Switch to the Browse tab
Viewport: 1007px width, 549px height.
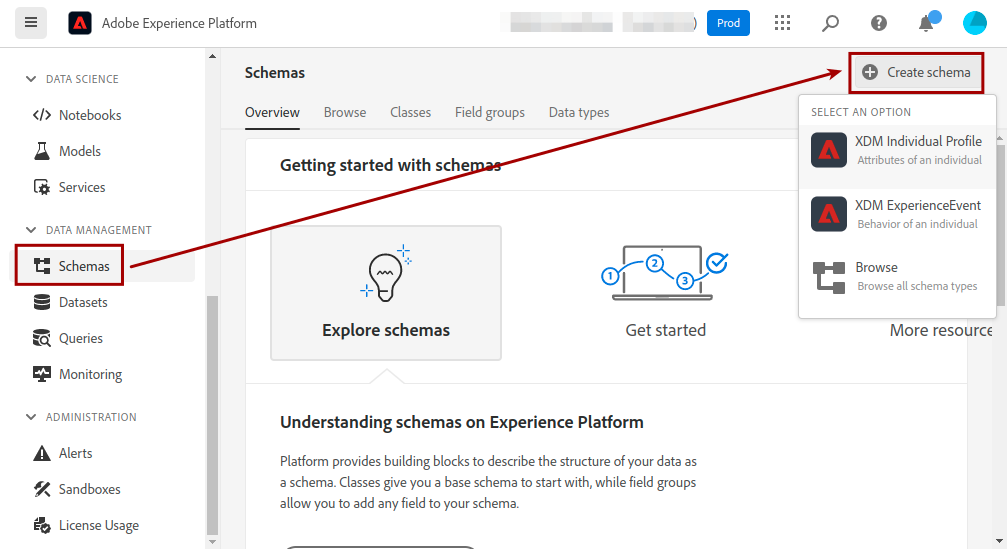click(345, 112)
